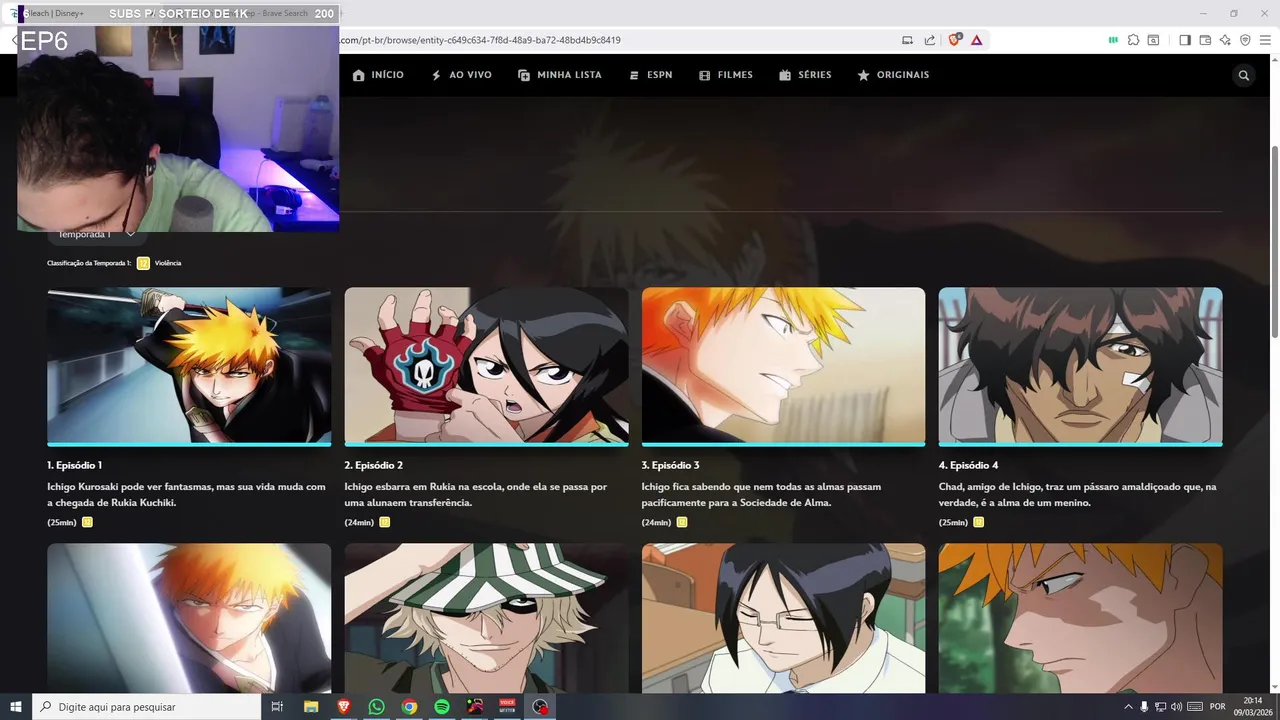Click the '1. Episódio 1' title
Screen dimensions: 1280x720
[x=75, y=465]
